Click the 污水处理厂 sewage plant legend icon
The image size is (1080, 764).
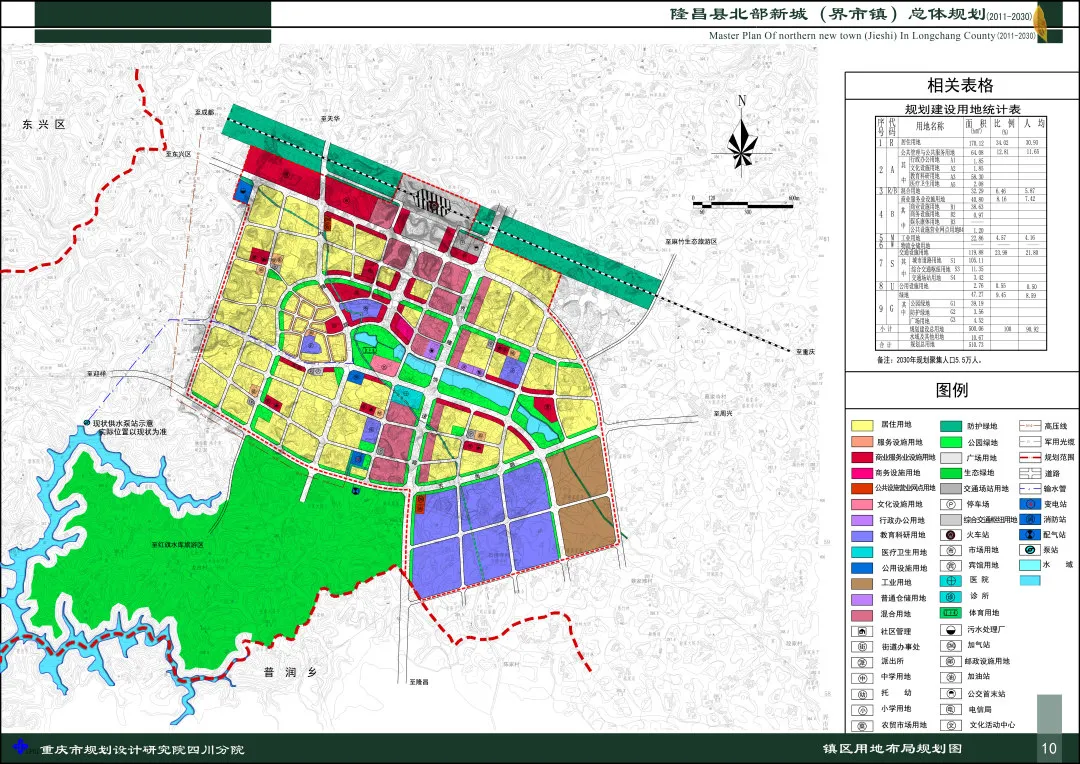point(949,631)
